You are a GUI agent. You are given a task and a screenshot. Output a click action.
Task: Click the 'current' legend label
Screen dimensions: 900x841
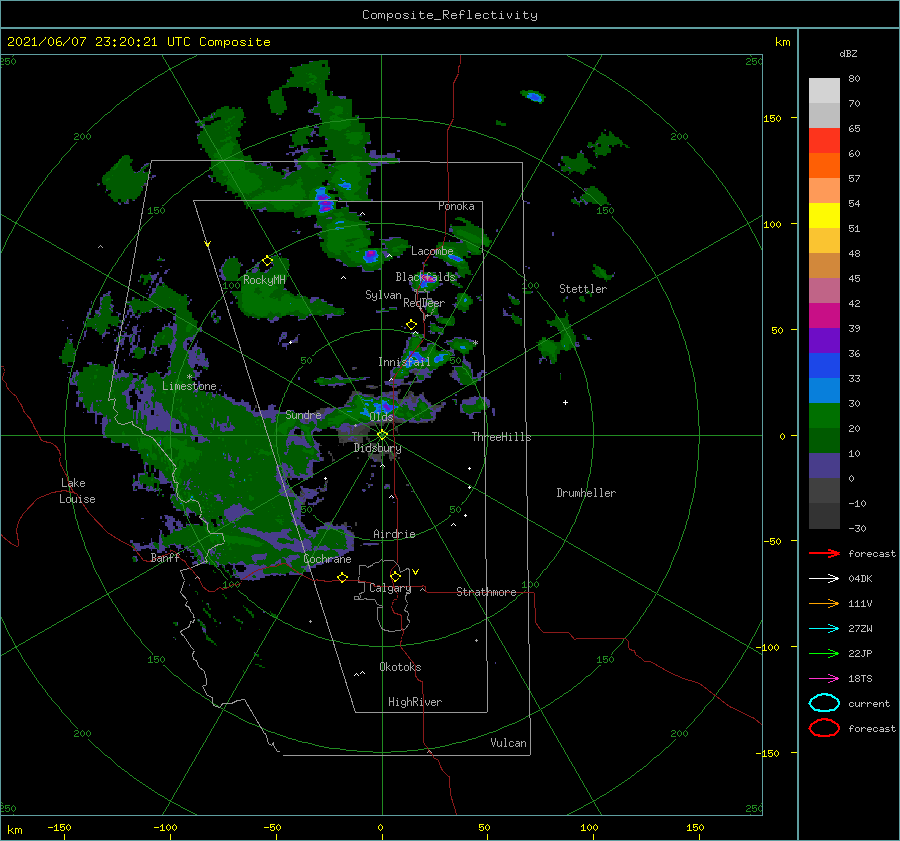click(868, 704)
